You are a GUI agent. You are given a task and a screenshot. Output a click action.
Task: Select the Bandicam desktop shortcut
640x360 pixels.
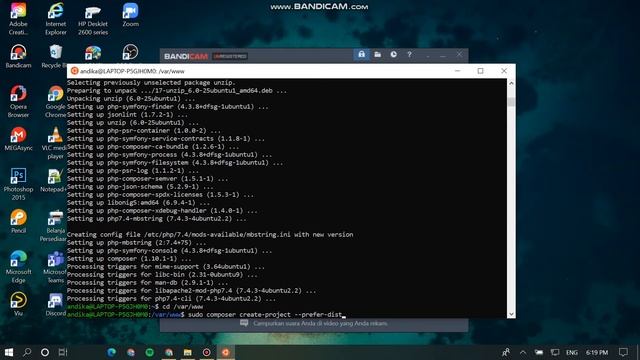coord(18,56)
